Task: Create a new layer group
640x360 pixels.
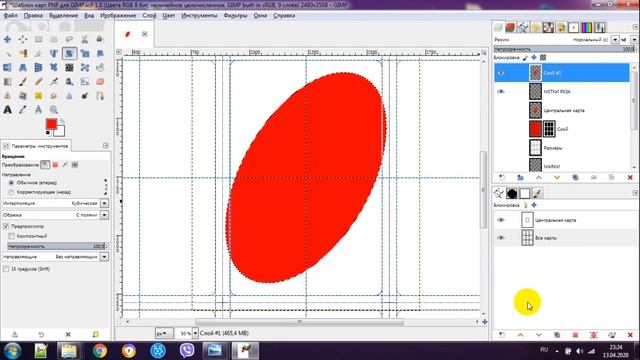Action: tap(520, 178)
